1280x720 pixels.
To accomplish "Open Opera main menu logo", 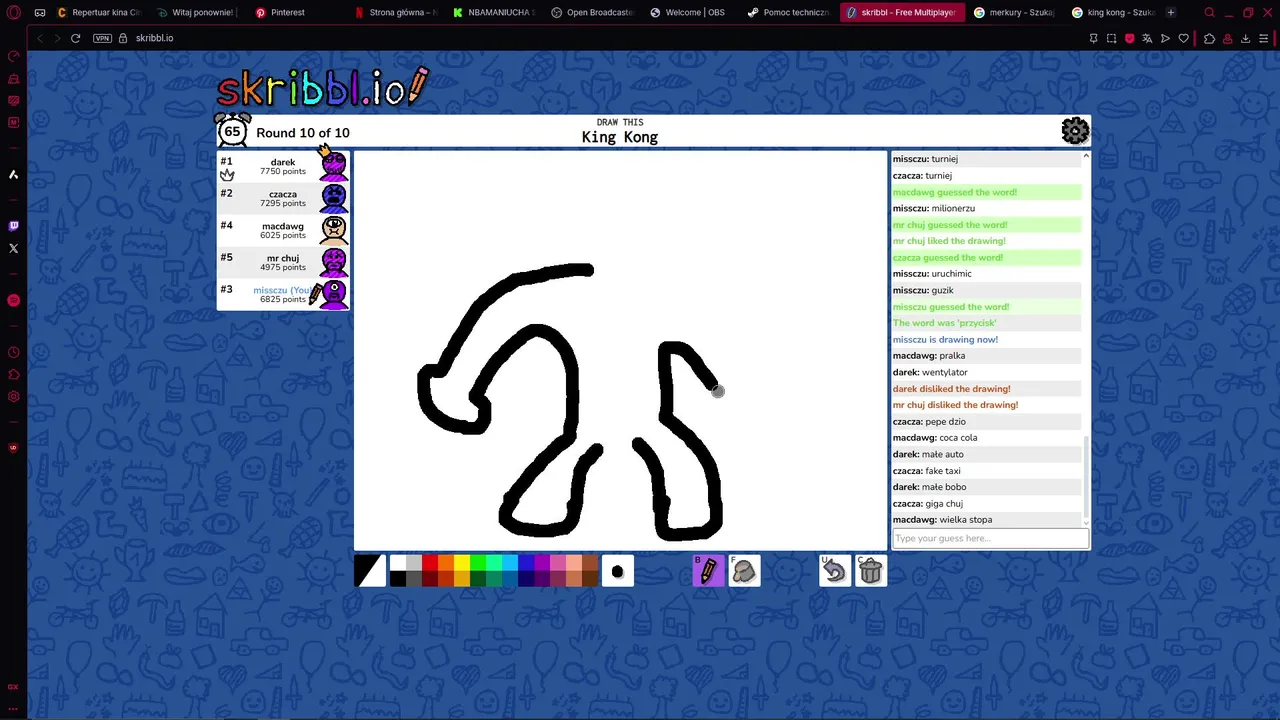I will click(13, 12).
